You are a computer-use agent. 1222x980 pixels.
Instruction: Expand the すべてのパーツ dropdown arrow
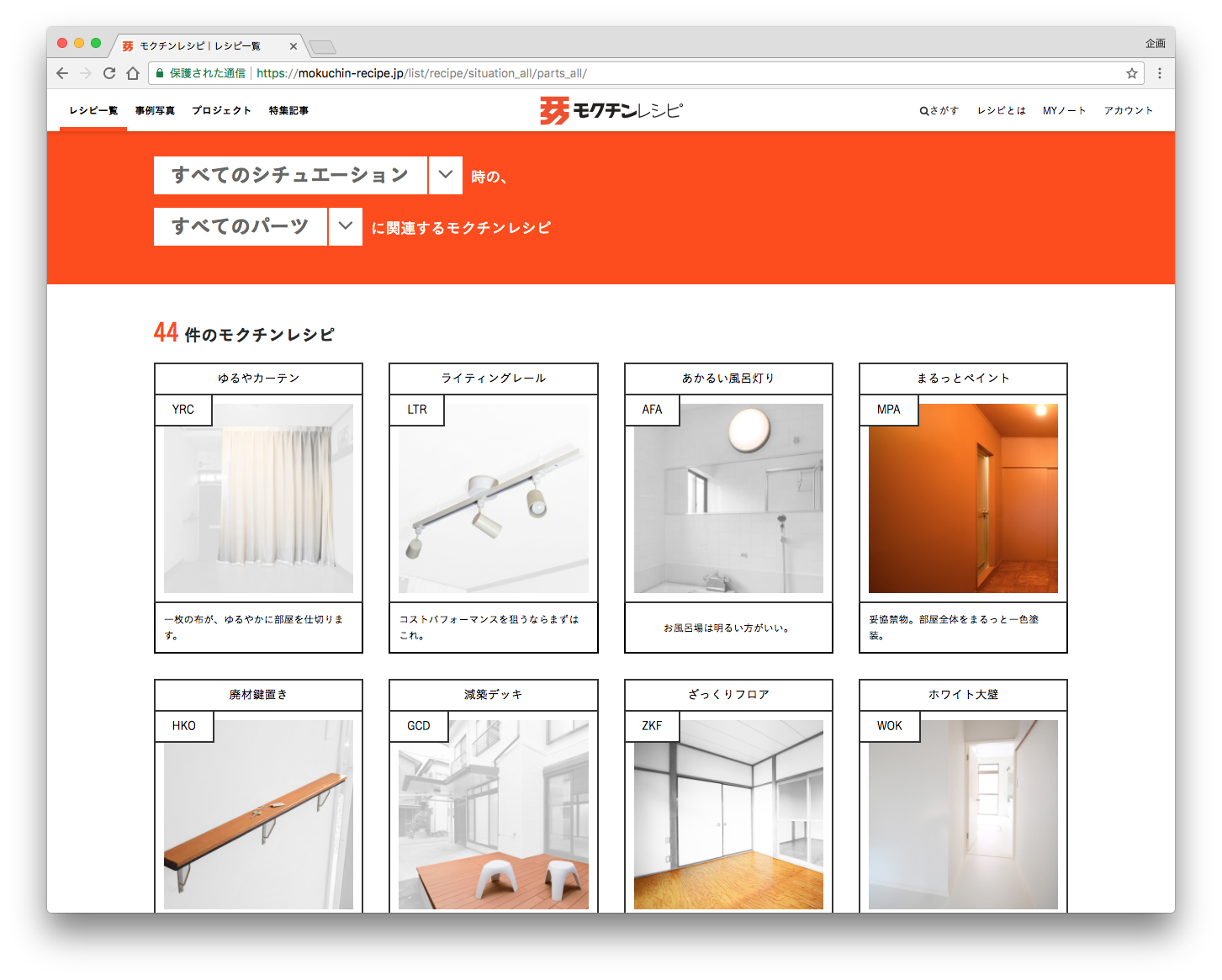click(x=346, y=226)
